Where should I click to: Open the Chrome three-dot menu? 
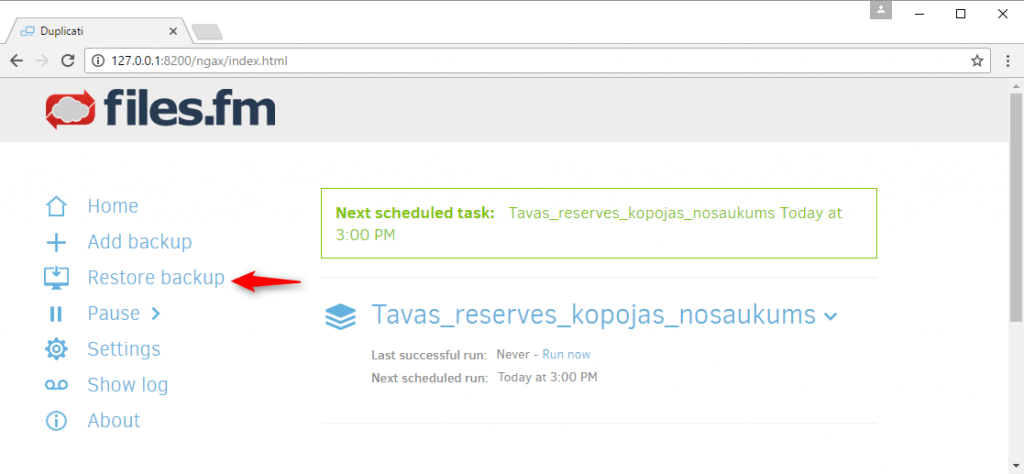pyautogui.click(x=1010, y=61)
